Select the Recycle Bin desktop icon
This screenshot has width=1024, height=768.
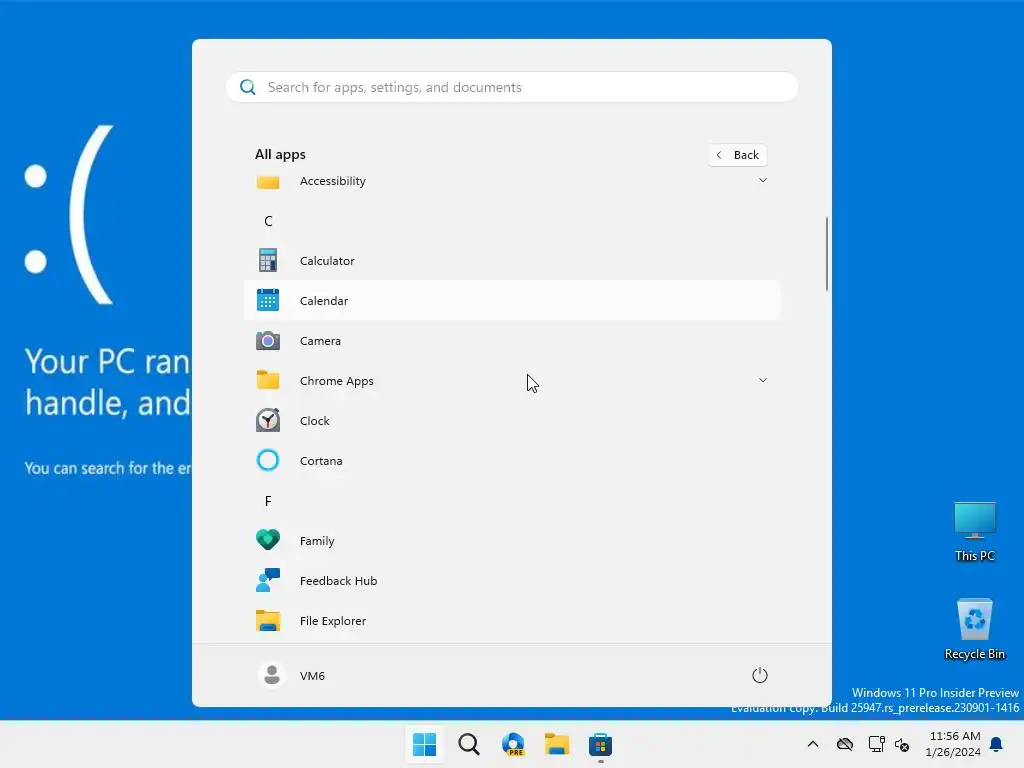(974, 630)
